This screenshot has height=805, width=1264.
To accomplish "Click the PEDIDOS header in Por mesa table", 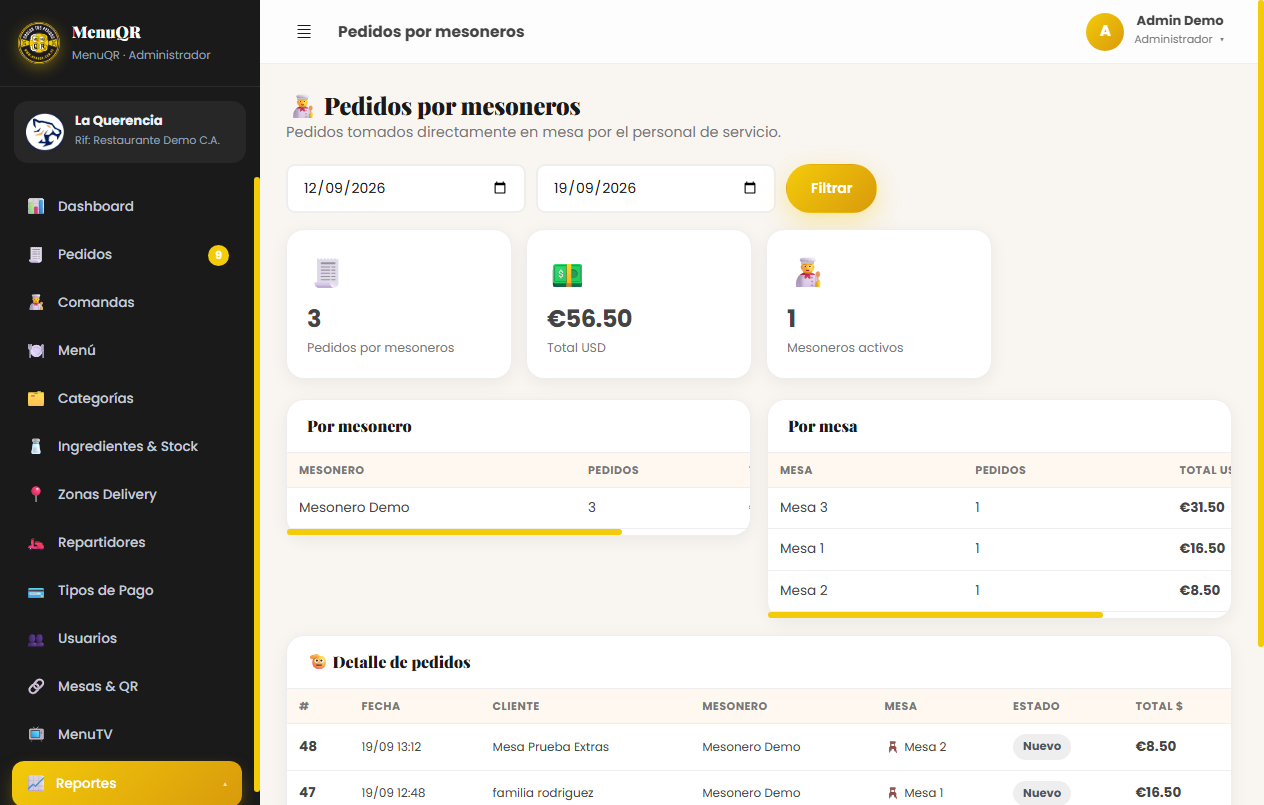I will click(1001, 470).
